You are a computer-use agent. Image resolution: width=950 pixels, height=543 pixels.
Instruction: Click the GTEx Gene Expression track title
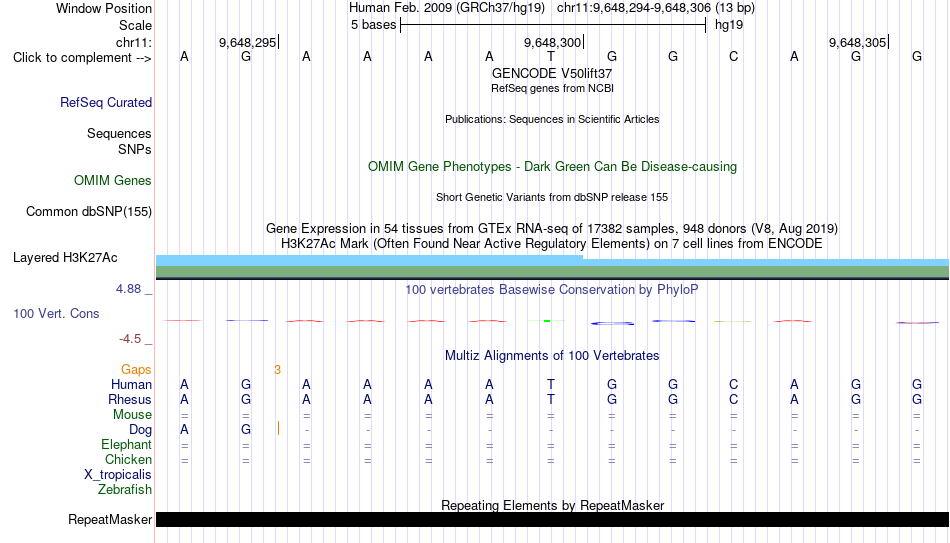click(x=552, y=228)
